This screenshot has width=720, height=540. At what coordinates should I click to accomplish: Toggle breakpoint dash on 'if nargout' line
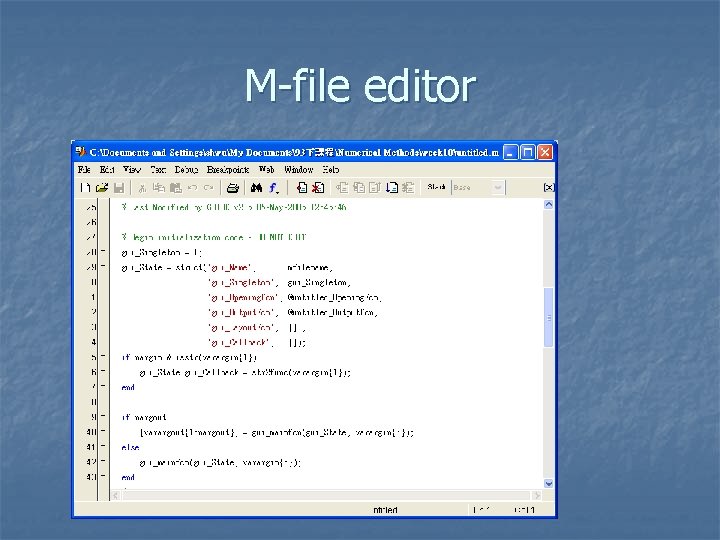pyautogui.click(x=103, y=416)
